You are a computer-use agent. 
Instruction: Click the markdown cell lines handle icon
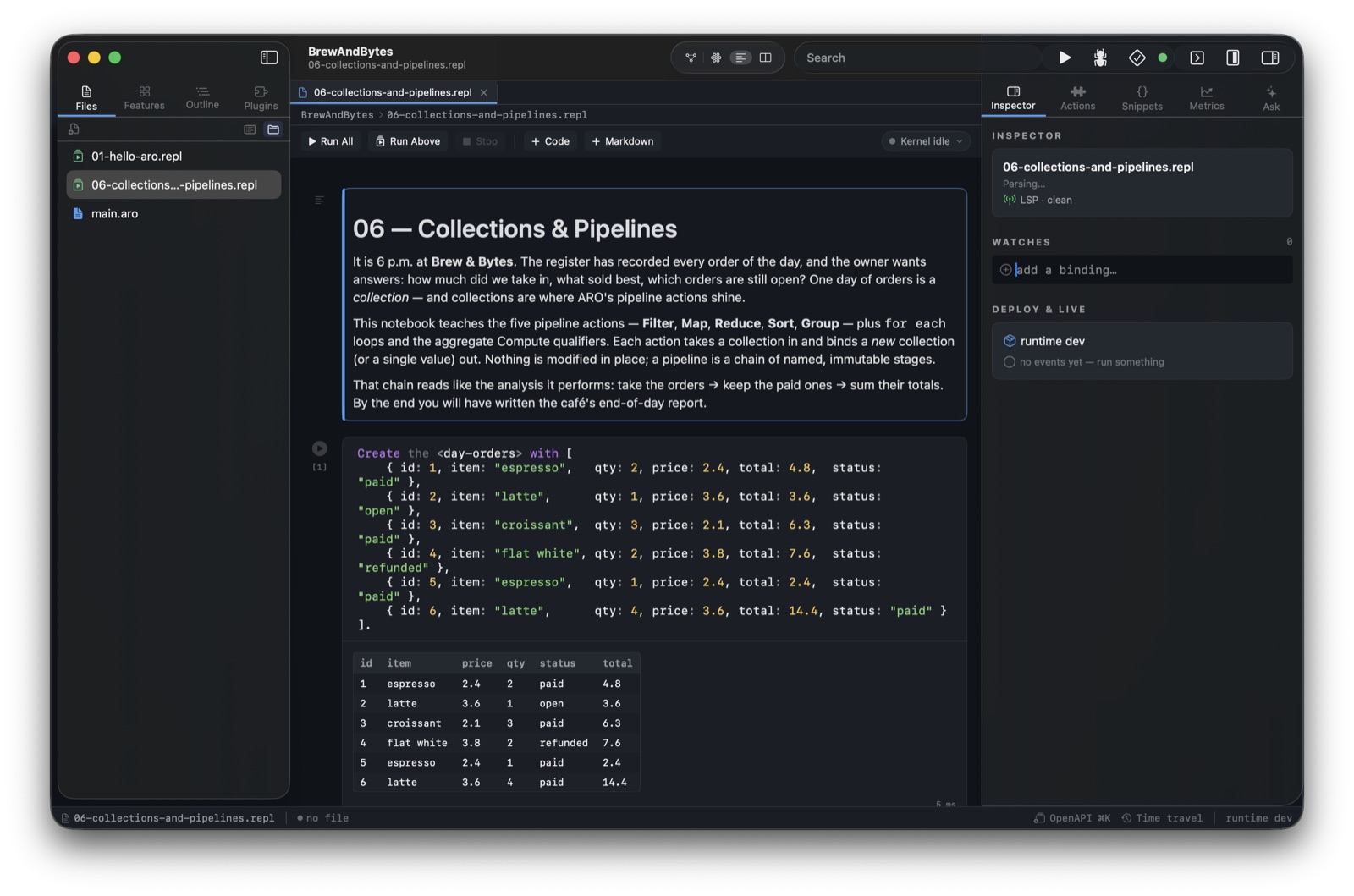click(319, 201)
